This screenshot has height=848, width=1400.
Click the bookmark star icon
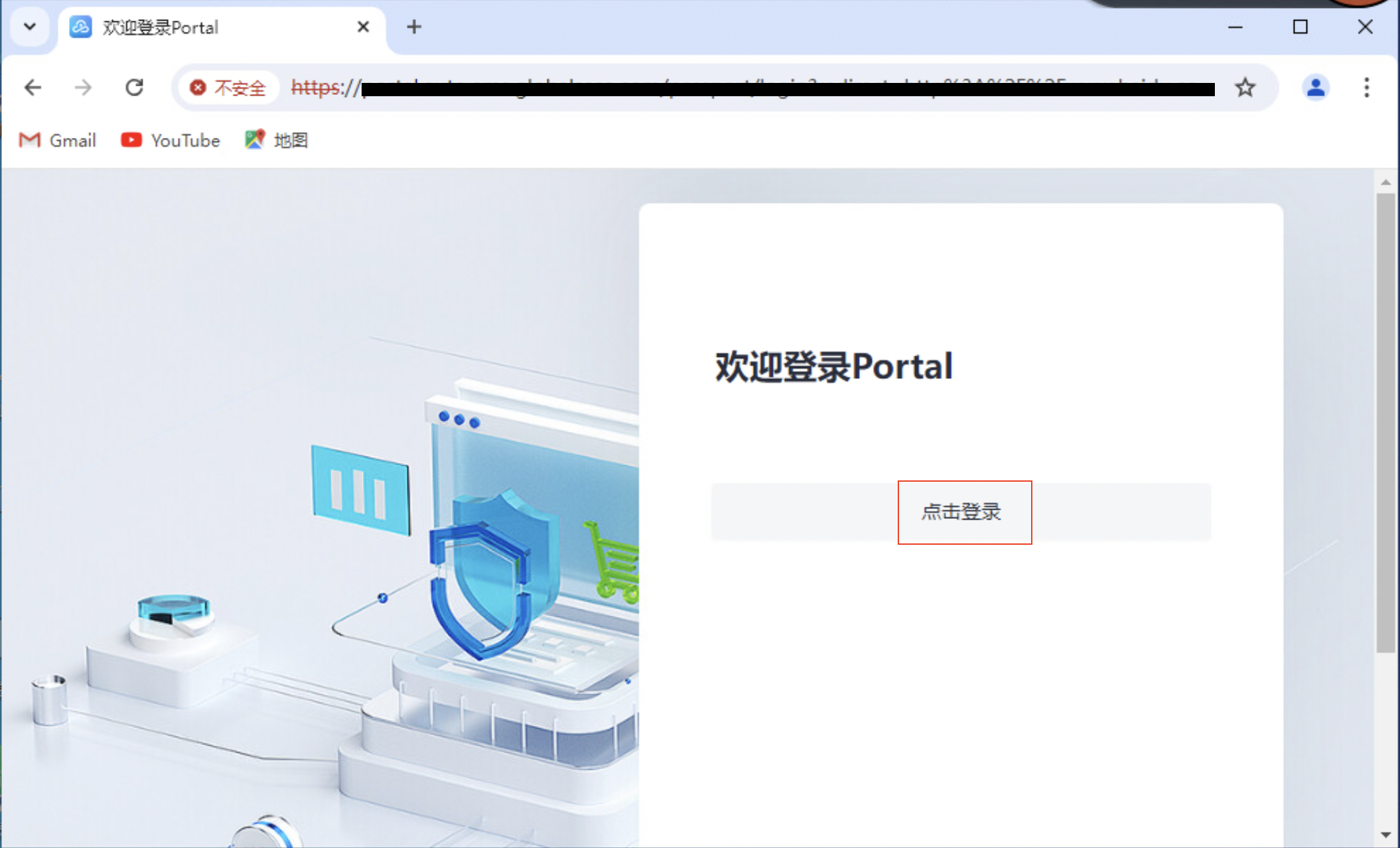pos(1247,87)
